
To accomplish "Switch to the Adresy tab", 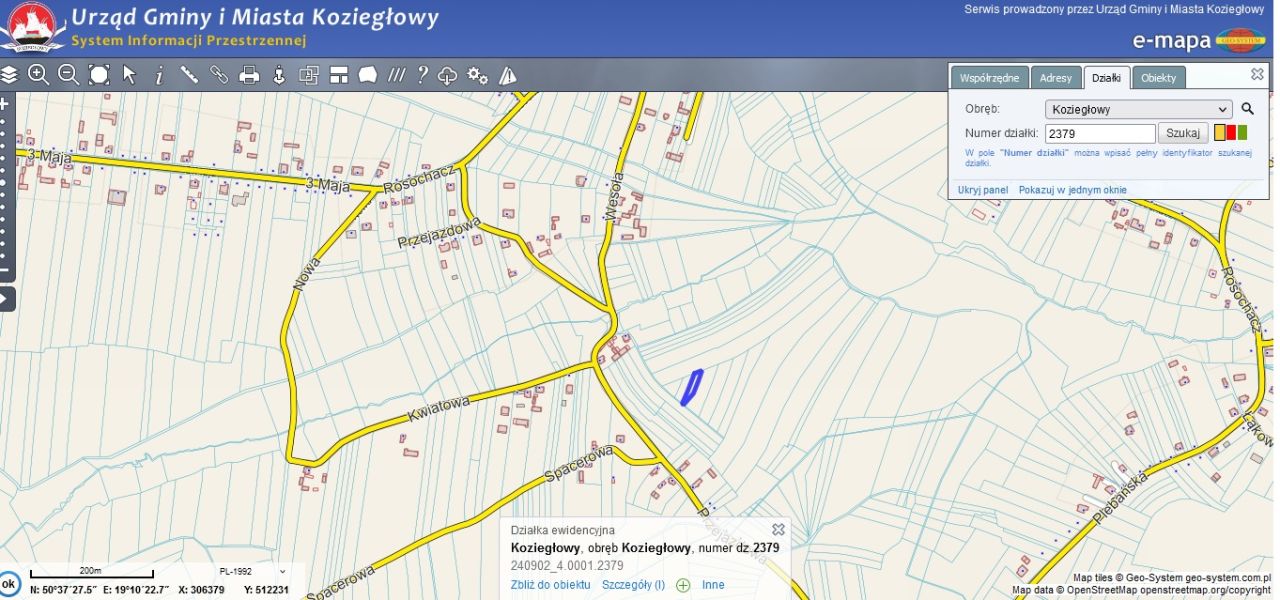I will pyautogui.click(x=1056, y=78).
